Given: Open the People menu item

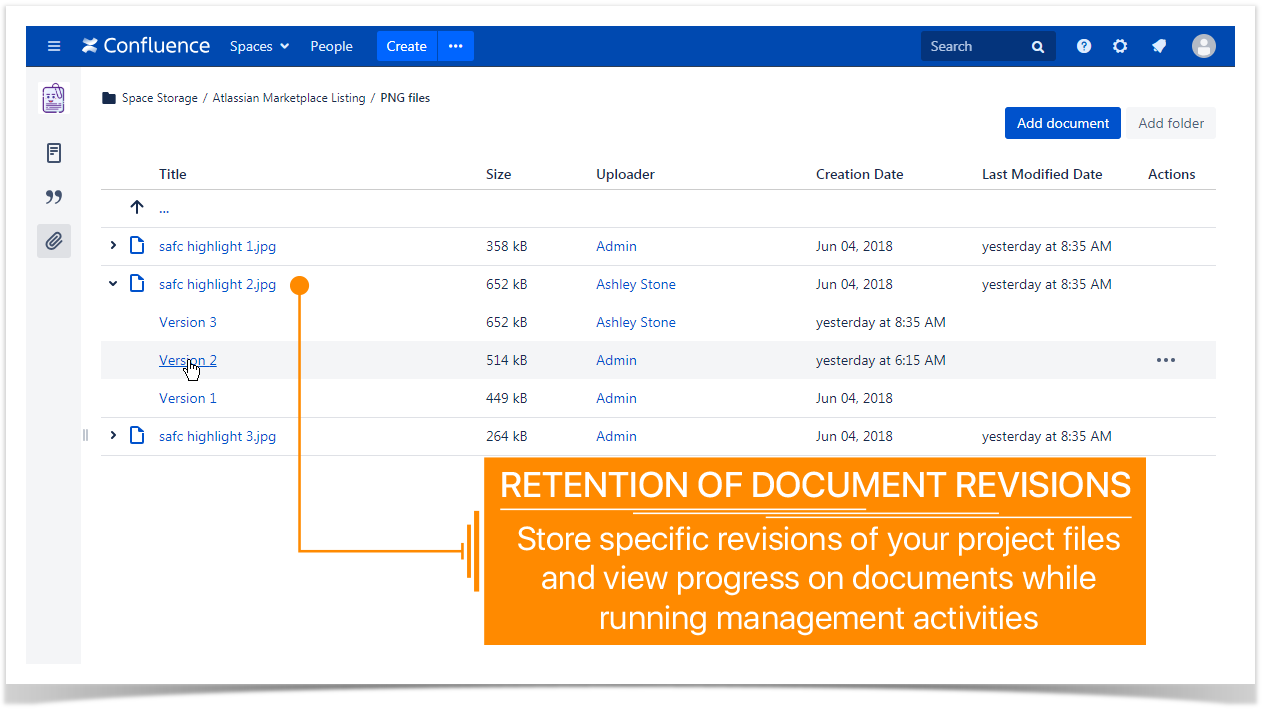Looking at the screenshot, I should coord(331,46).
